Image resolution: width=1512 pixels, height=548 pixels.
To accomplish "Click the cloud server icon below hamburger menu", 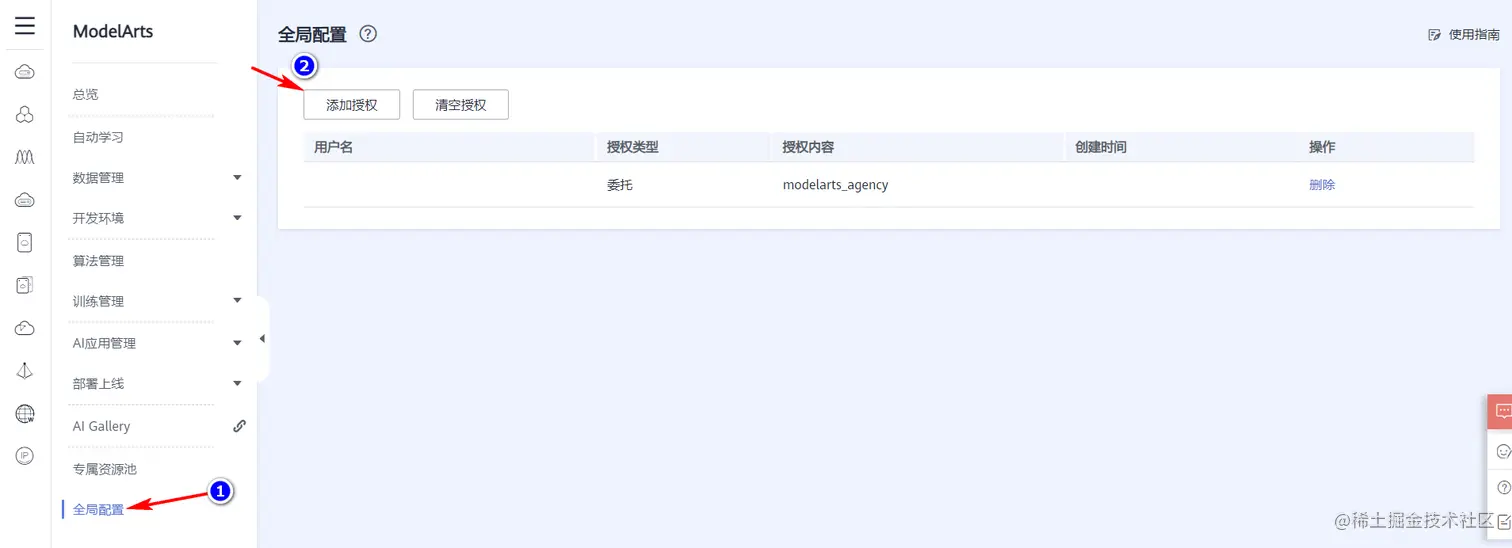I will coord(25,72).
